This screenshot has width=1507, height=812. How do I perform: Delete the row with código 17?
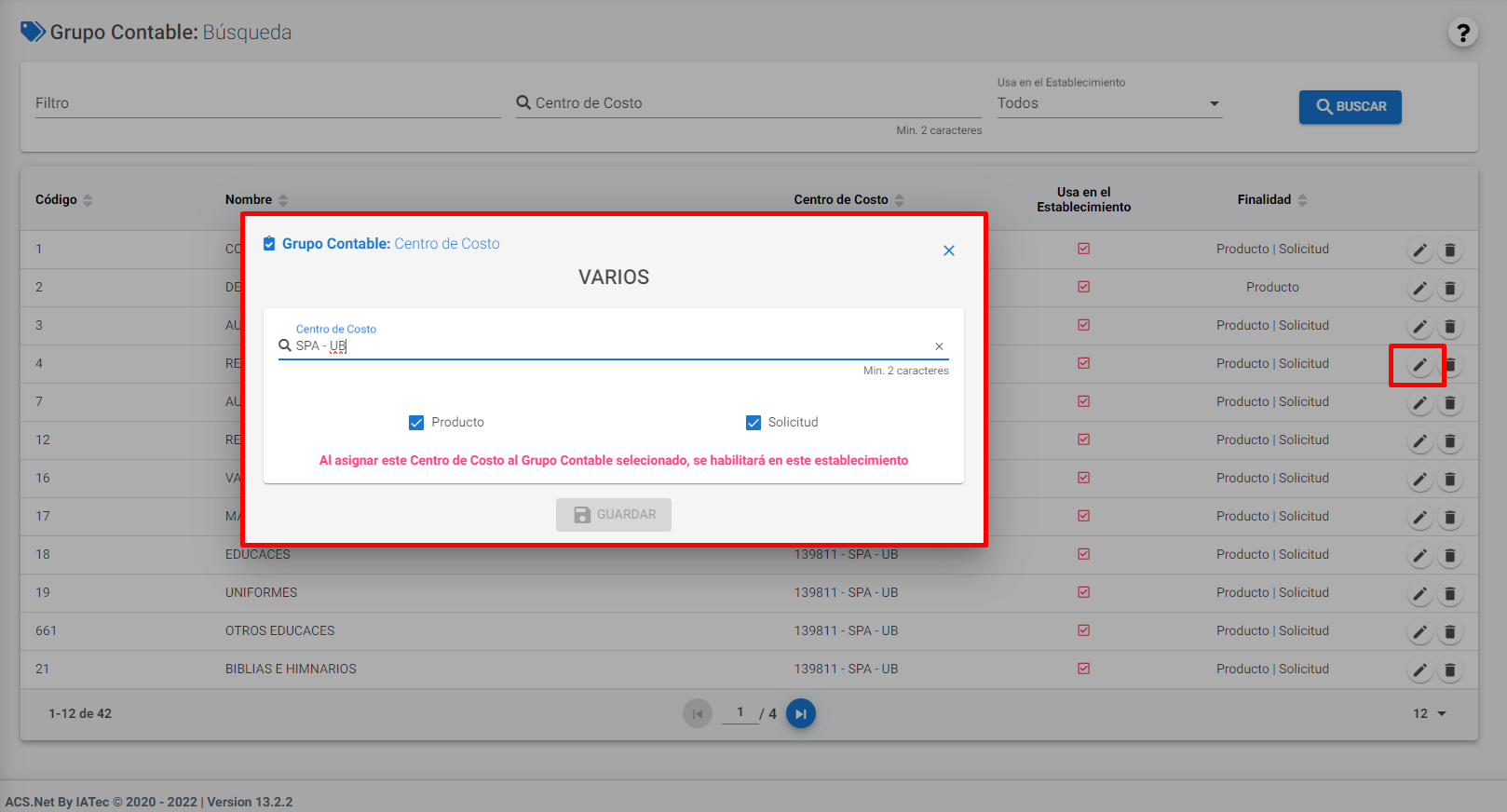1450,518
